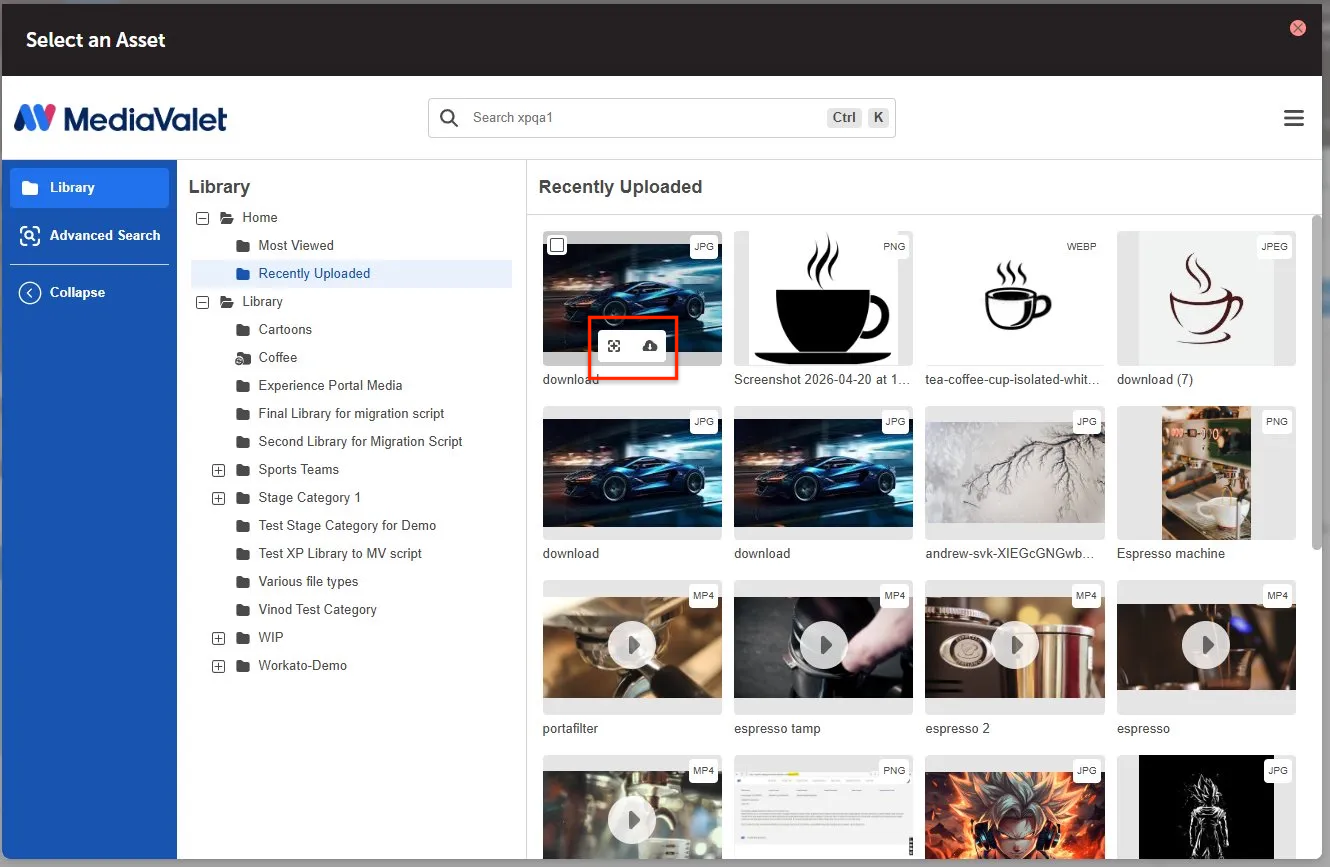Click the MediaValet logo
This screenshot has height=867, width=1330.
coord(121,118)
